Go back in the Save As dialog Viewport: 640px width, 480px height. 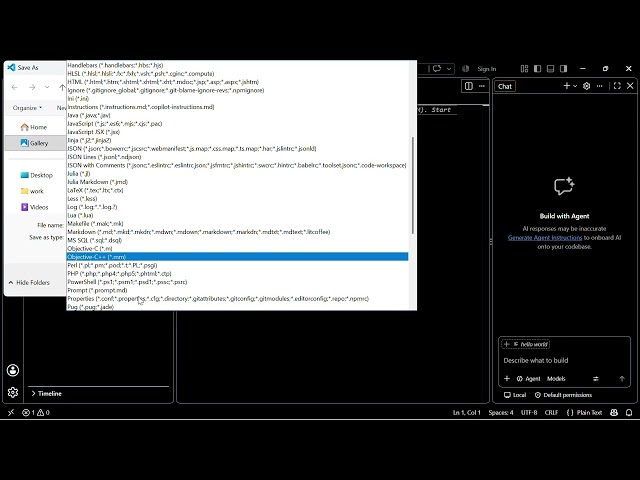click(x=15, y=87)
